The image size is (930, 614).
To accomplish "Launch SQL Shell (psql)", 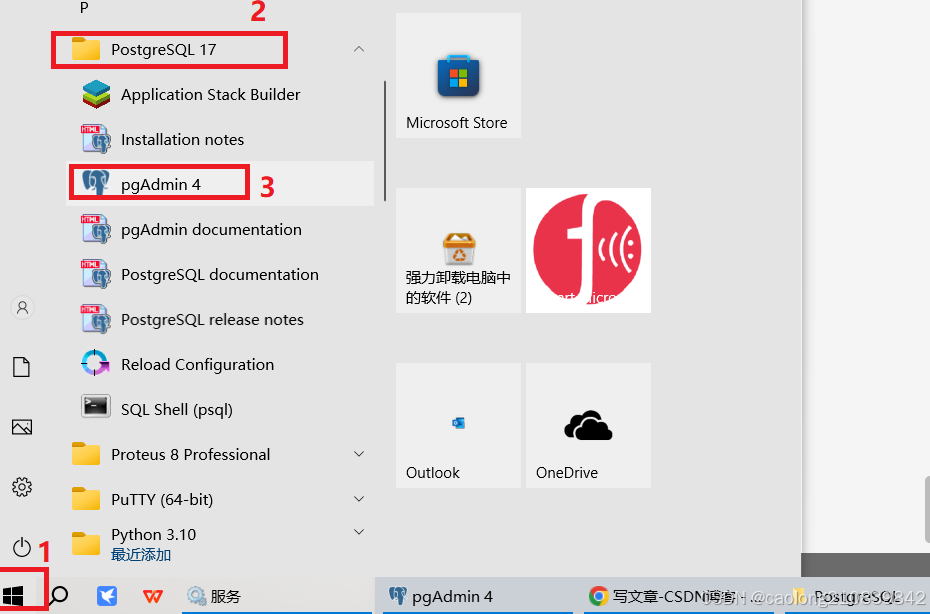I will coord(219,409).
